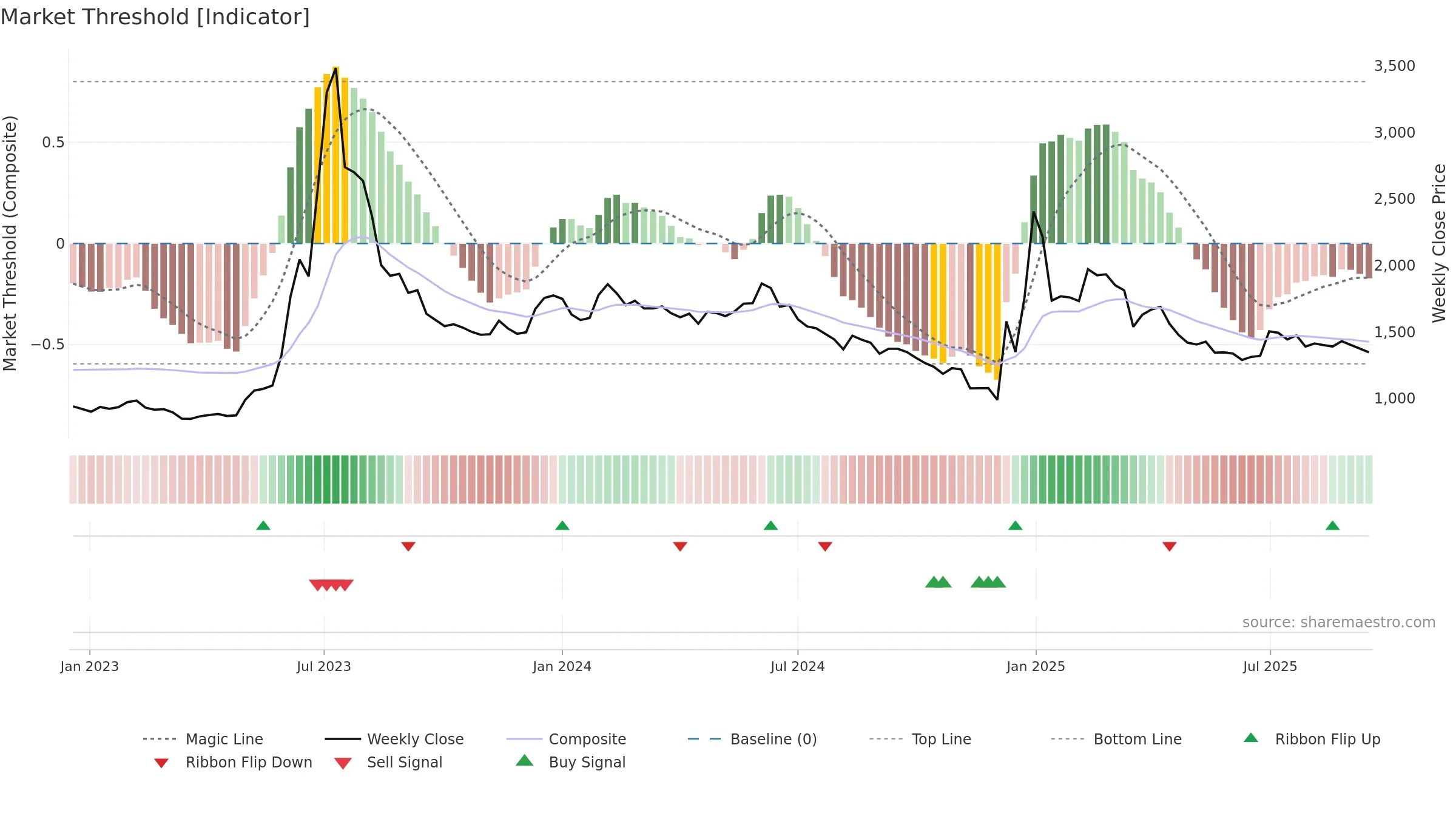Click the Buy Signal legend triangle icon

525,761
